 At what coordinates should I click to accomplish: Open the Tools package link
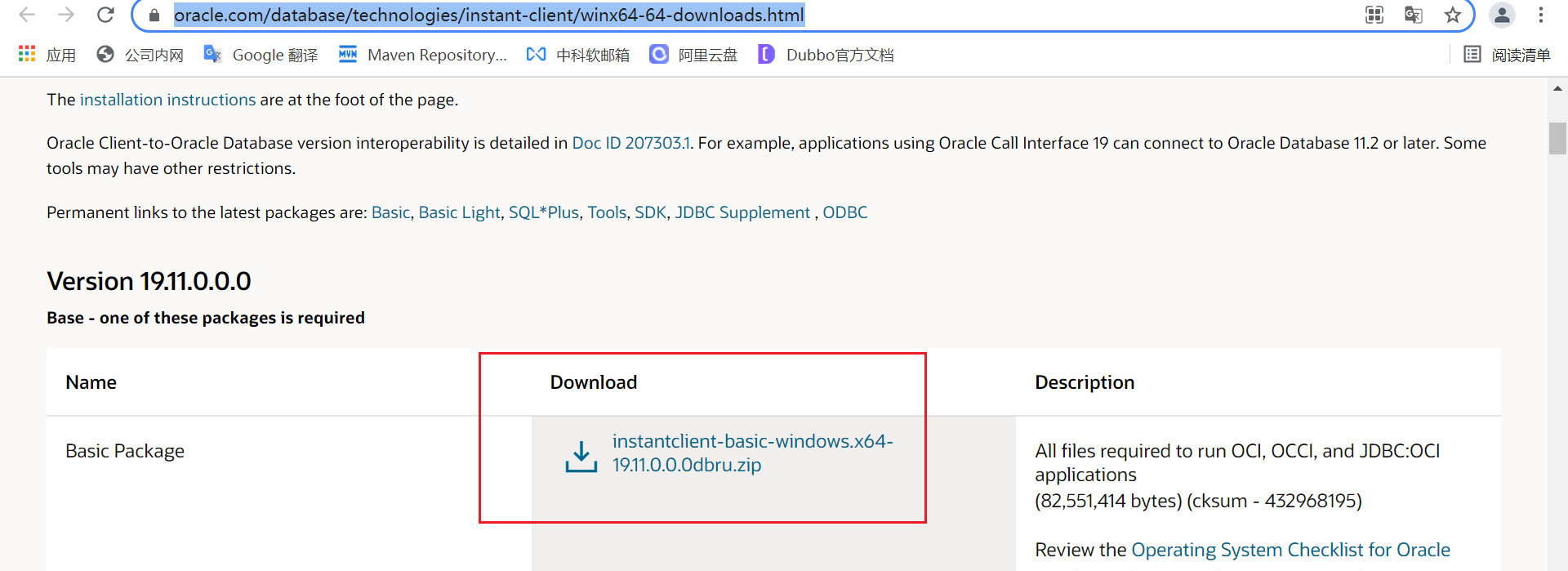(607, 212)
